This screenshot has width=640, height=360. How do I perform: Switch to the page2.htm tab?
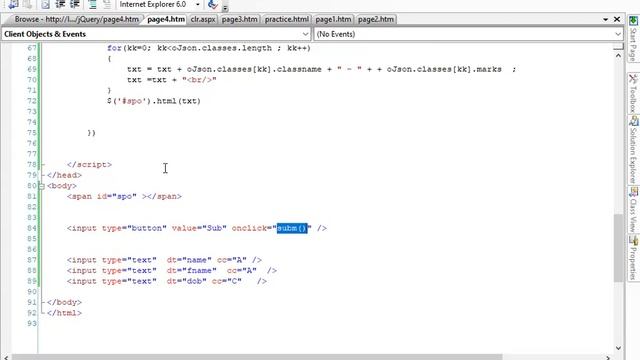(376, 19)
